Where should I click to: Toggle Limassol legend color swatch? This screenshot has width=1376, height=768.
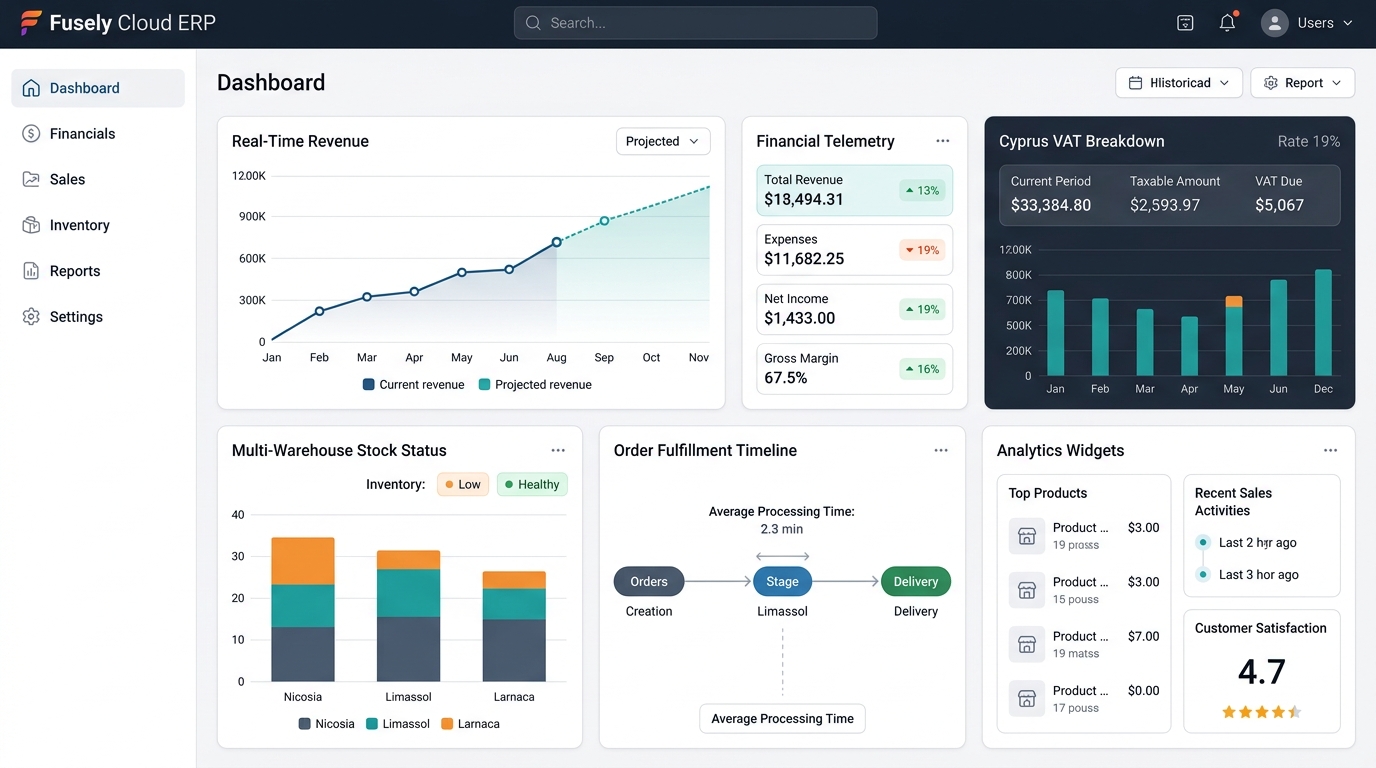tap(372, 724)
